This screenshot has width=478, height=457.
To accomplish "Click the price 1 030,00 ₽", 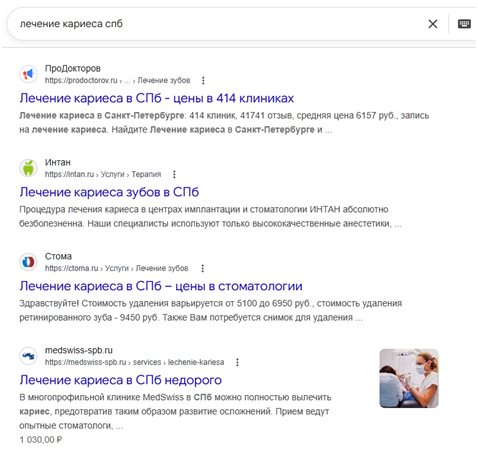I will tap(41, 440).
